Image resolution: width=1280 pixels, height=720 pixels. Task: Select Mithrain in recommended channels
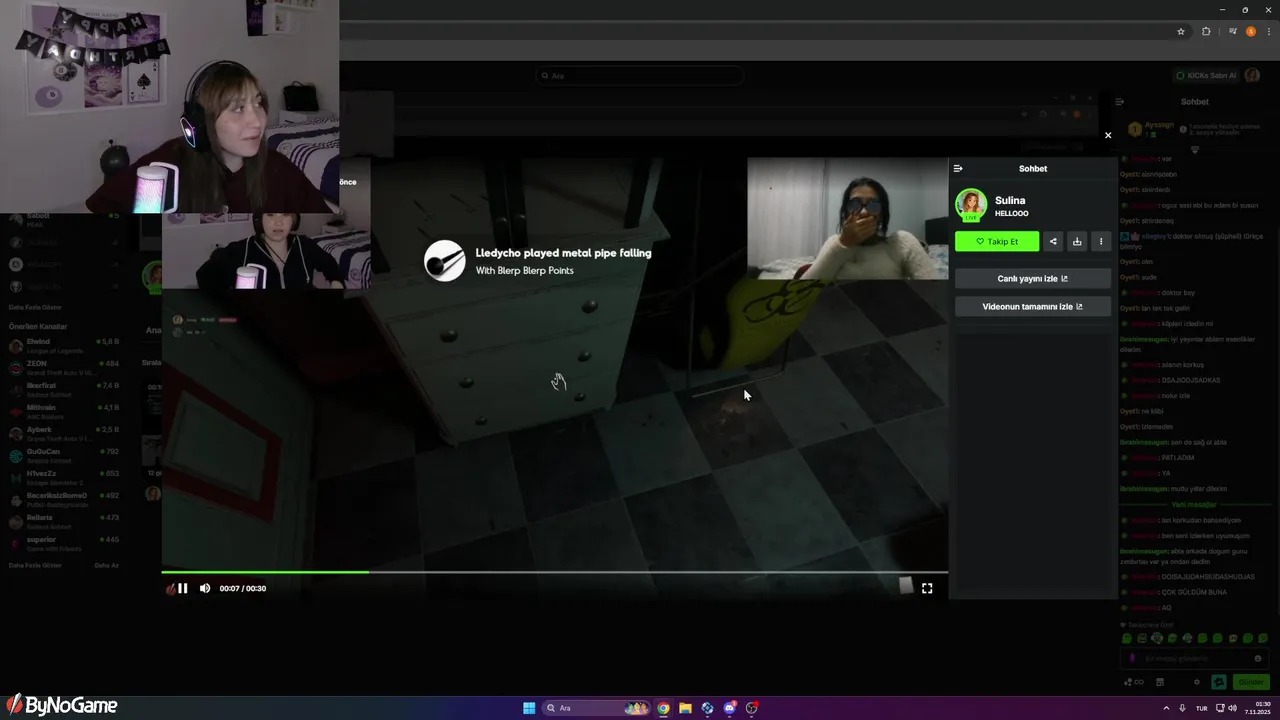pyautogui.click(x=63, y=410)
